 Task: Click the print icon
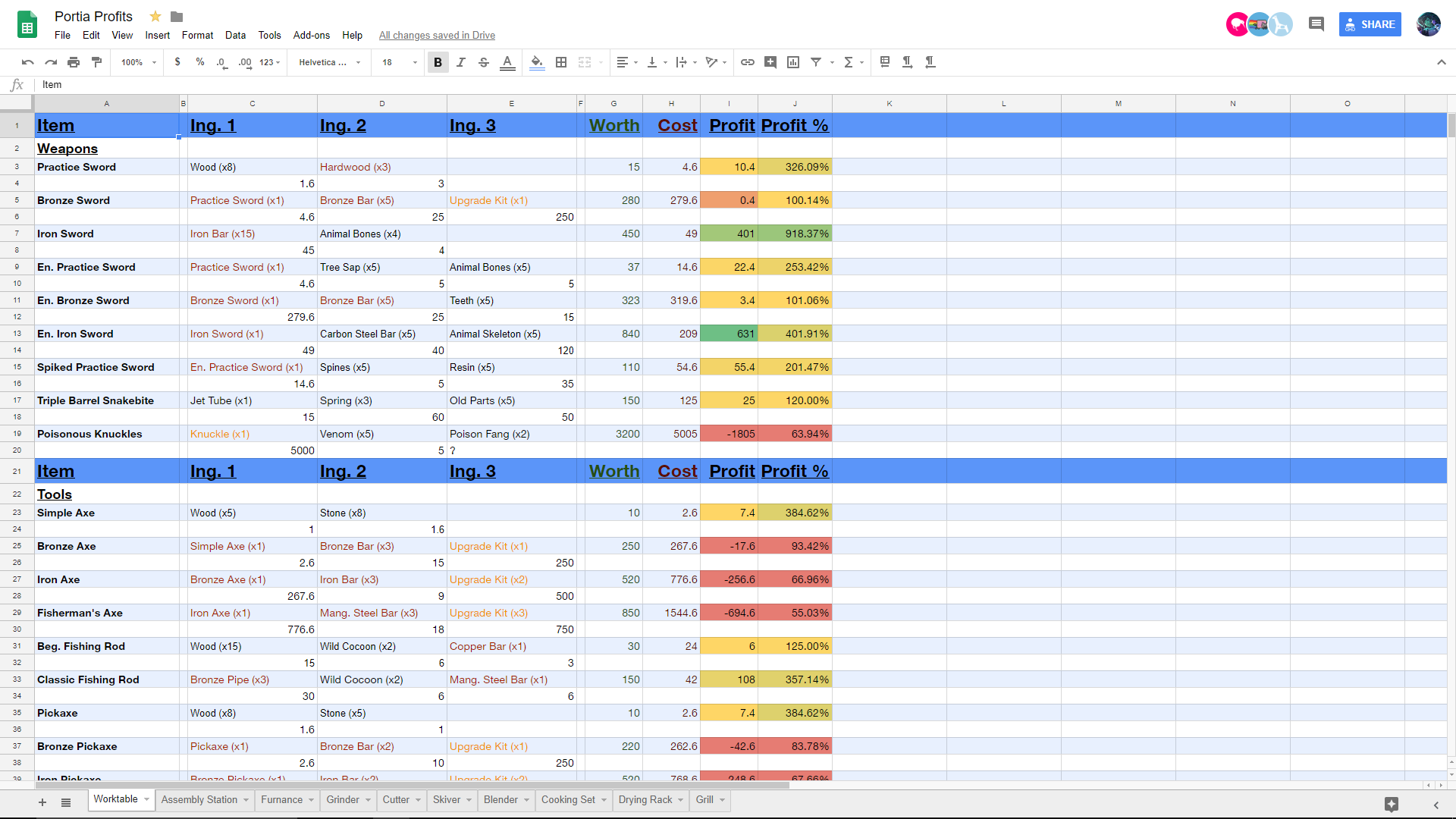pos(74,62)
